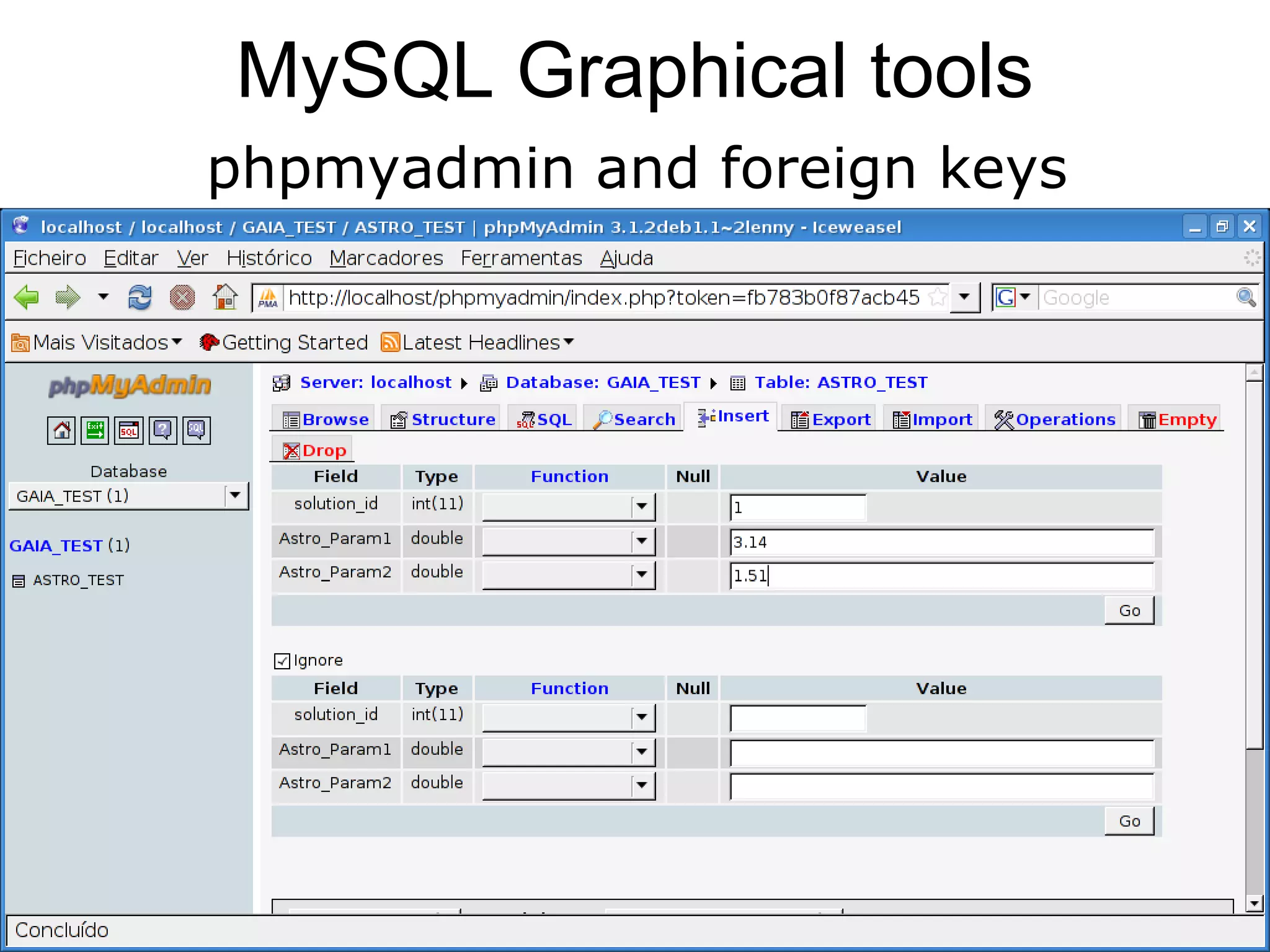Click the page vertical scrollbar thumb
The image size is (1270, 952).
[x=1254, y=565]
